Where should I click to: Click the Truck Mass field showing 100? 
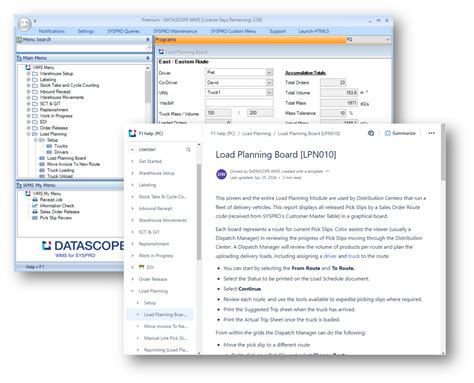(218, 113)
